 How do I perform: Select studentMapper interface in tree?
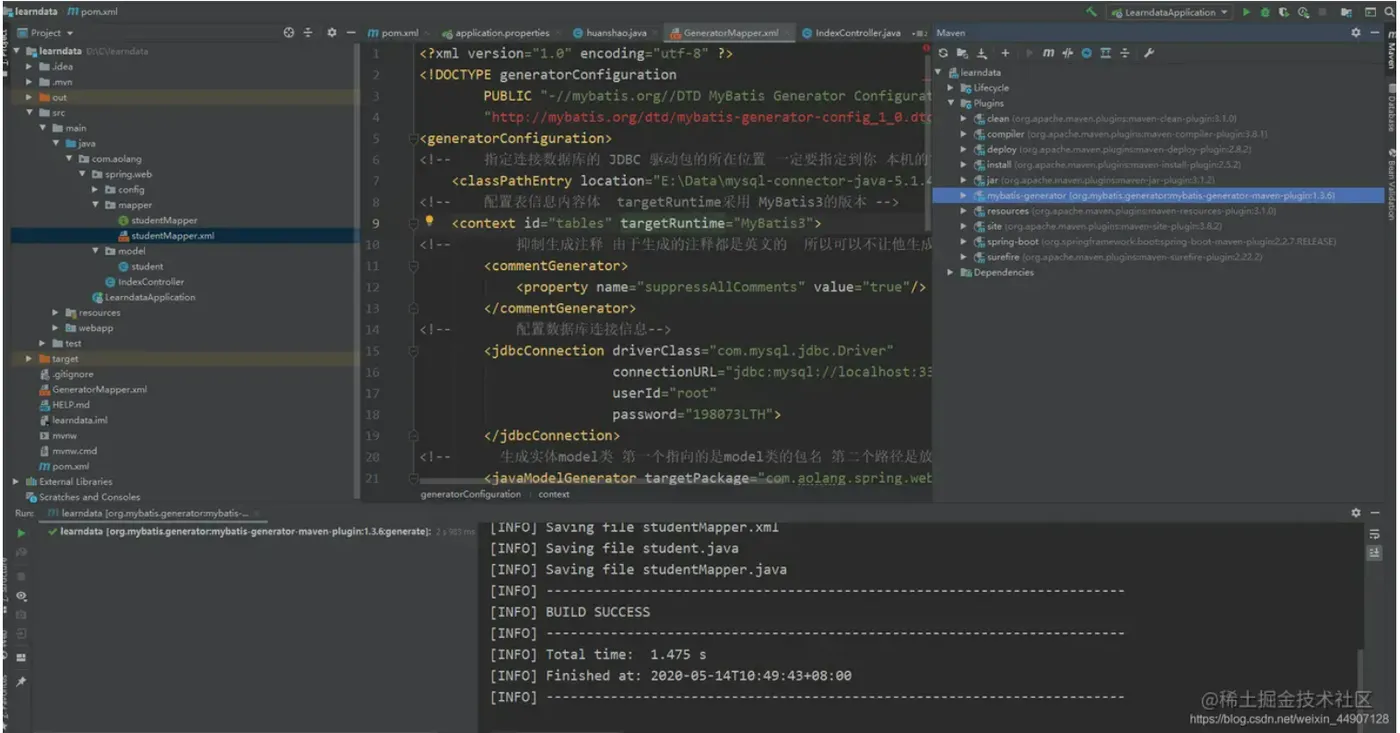tap(164, 220)
